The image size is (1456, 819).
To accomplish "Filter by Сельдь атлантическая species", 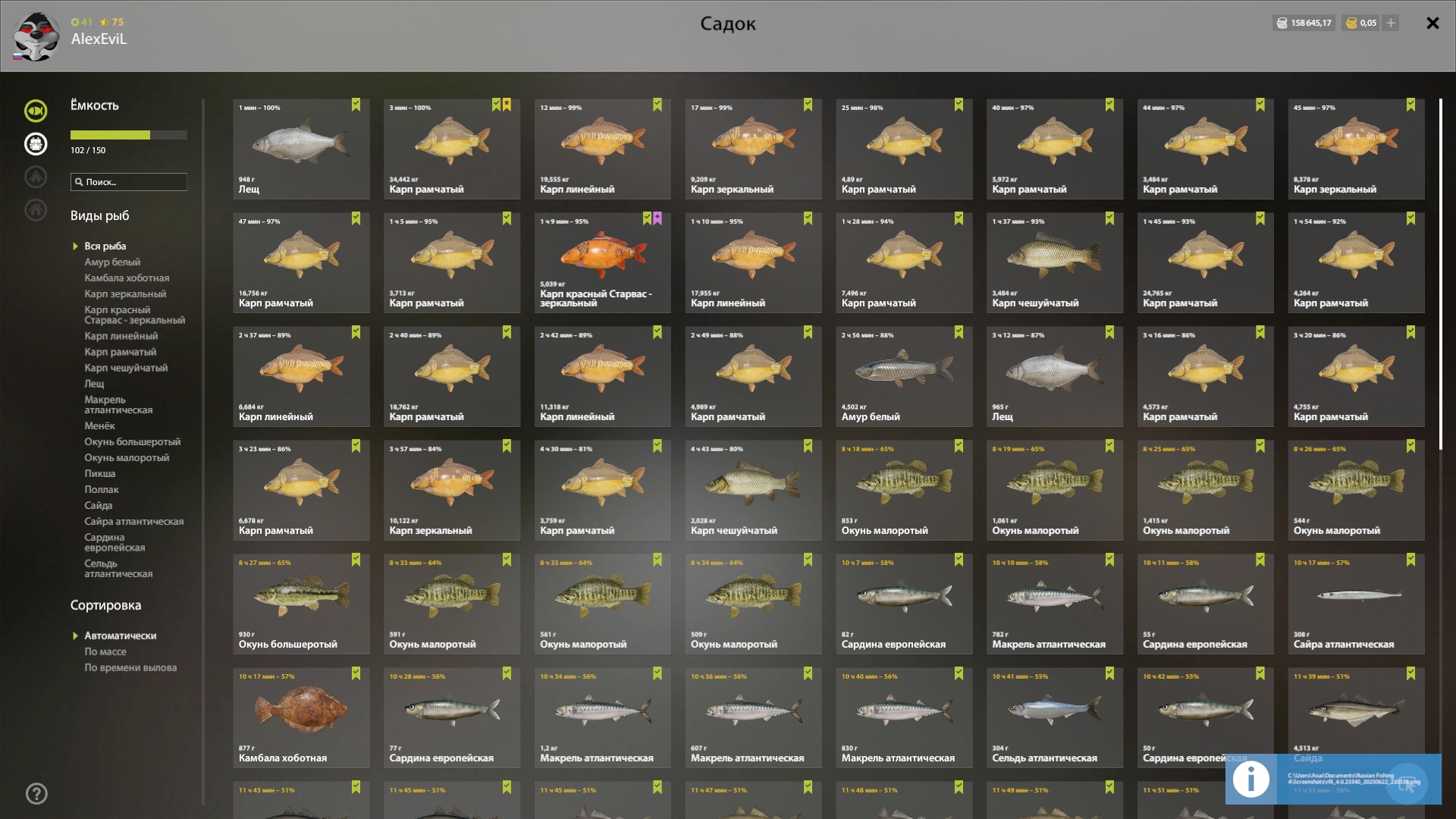I will (118, 569).
